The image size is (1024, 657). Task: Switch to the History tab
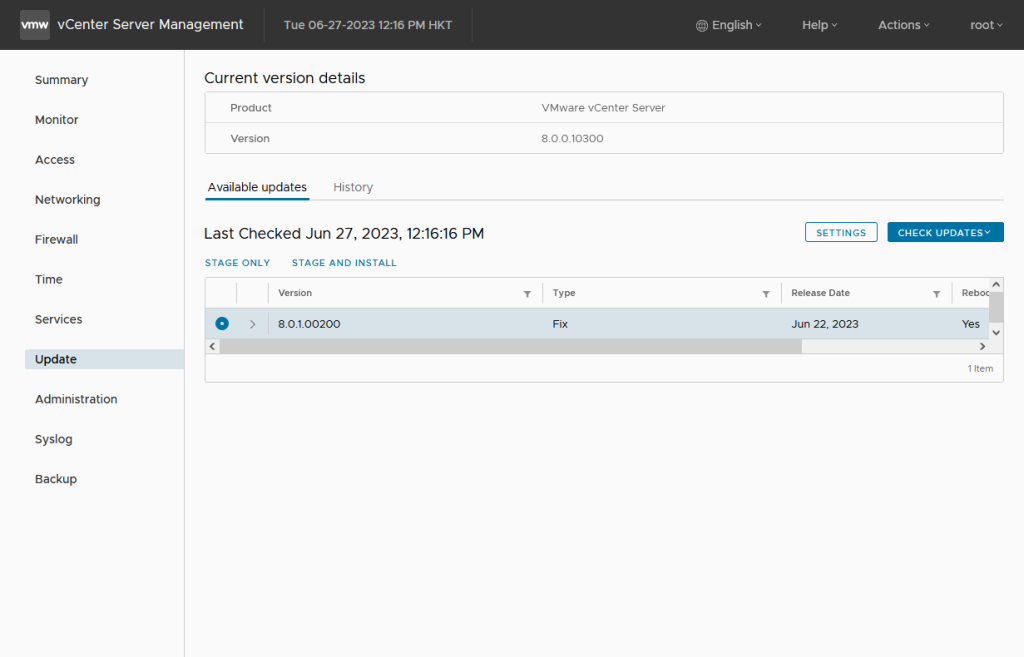tap(353, 187)
